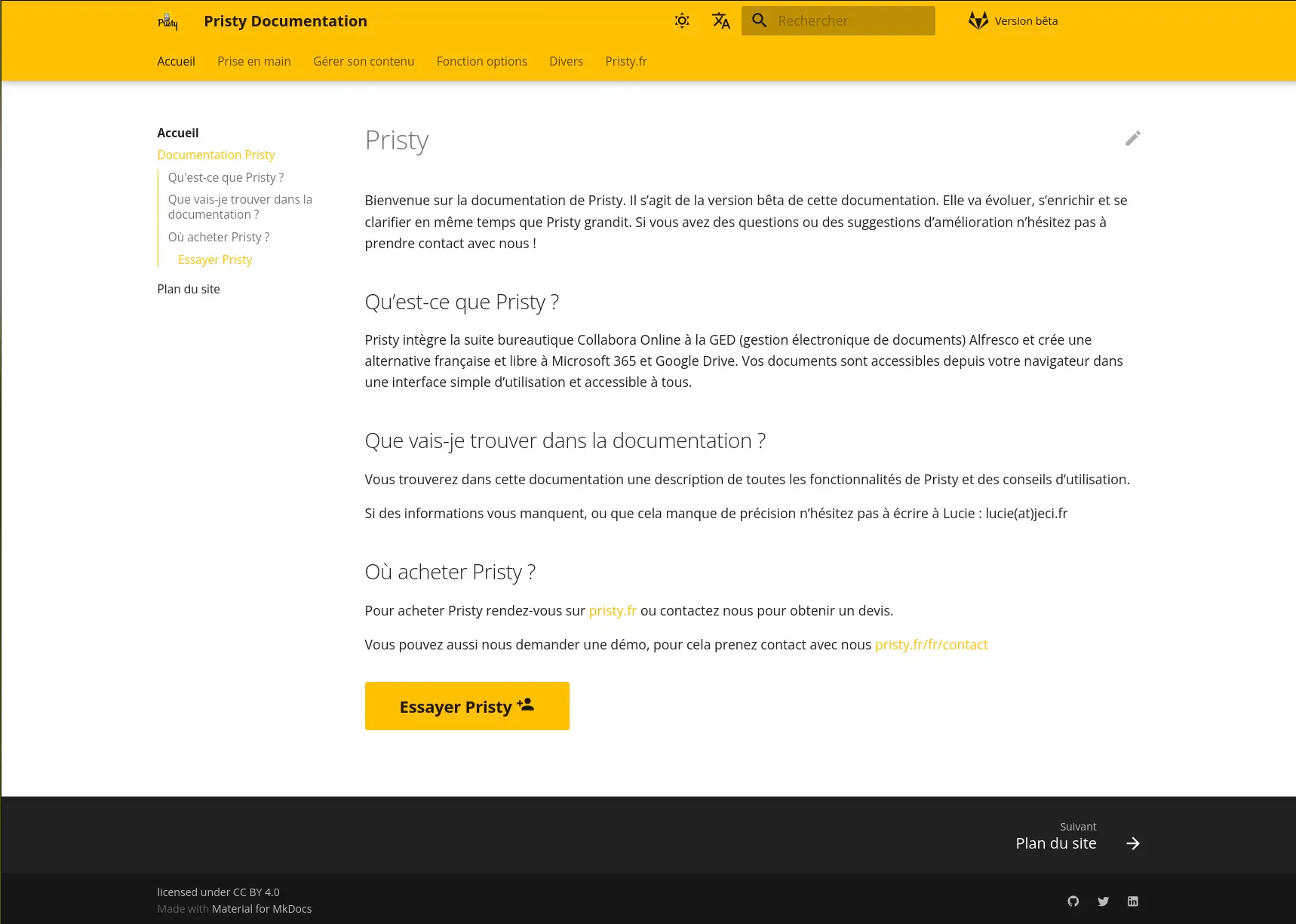
Task: Open the Twitter icon in the footer
Action: [x=1103, y=901]
